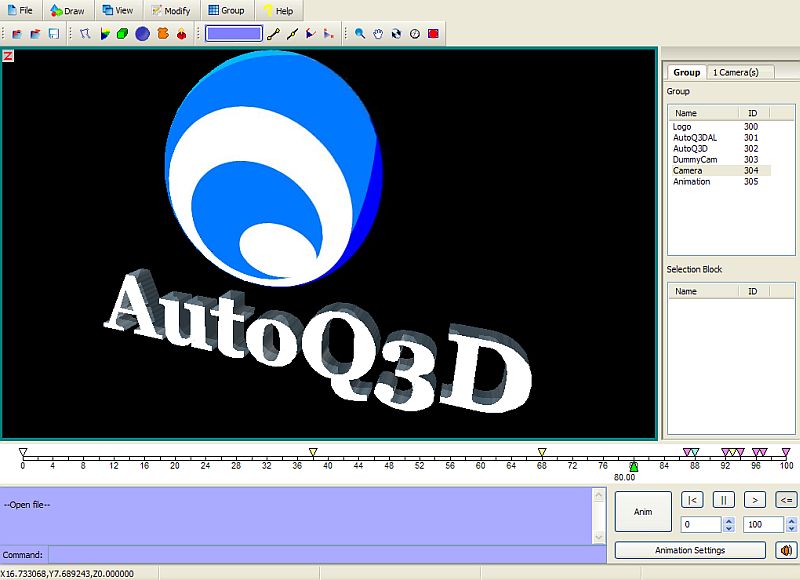
Task: Click the red square stop icon
Action: pos(433,34)
